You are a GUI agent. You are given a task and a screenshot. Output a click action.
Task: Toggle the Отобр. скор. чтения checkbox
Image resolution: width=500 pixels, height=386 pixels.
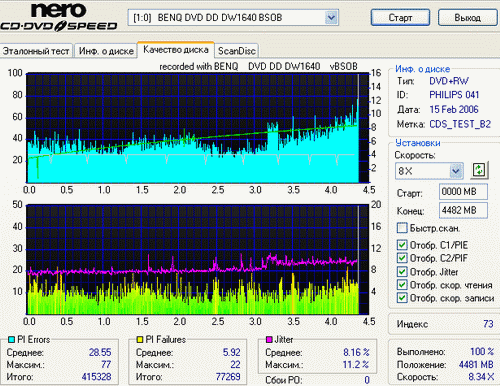[x=402, y=285]
